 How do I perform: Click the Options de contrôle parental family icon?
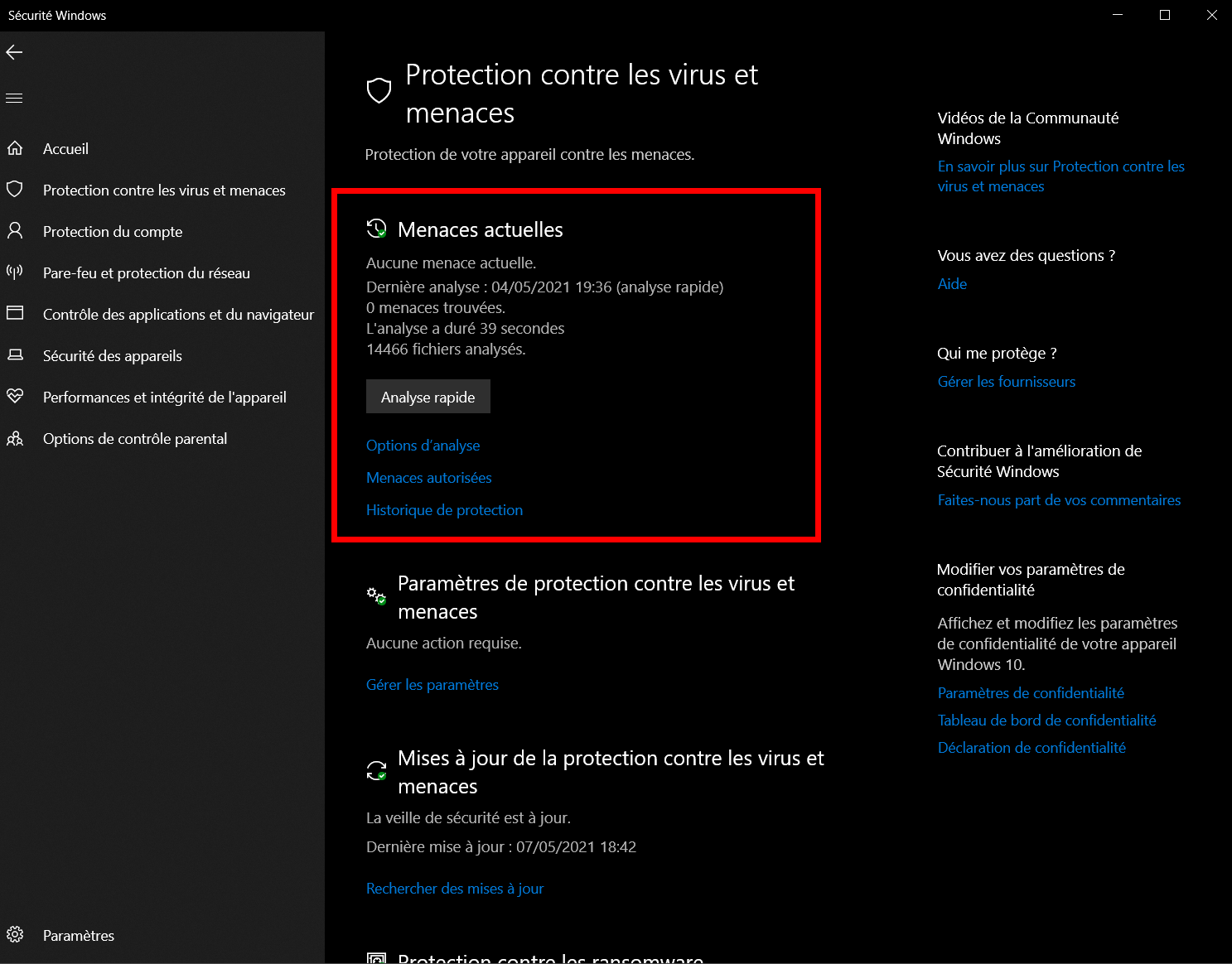[x=15, y=438]
